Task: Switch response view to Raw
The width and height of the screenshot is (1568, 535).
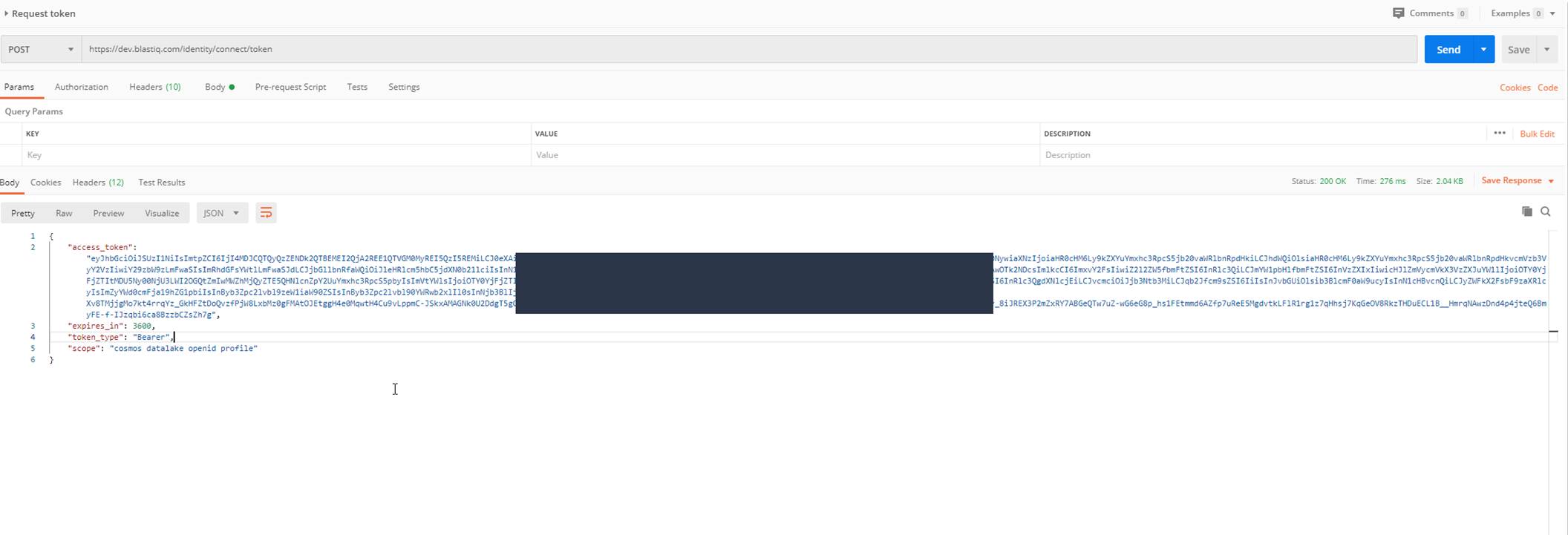Action: [x=64, y=213]
